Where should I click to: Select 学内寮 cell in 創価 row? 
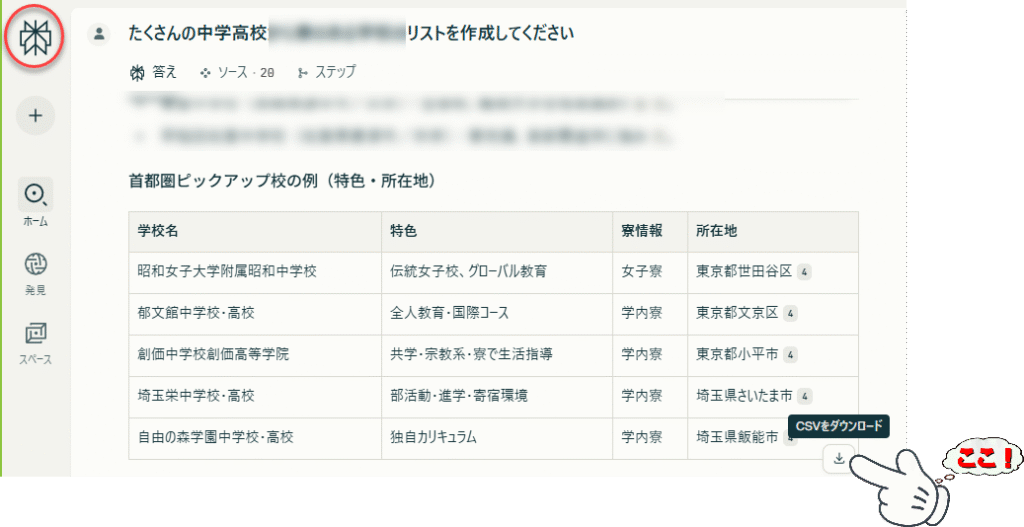click(650, 355)
